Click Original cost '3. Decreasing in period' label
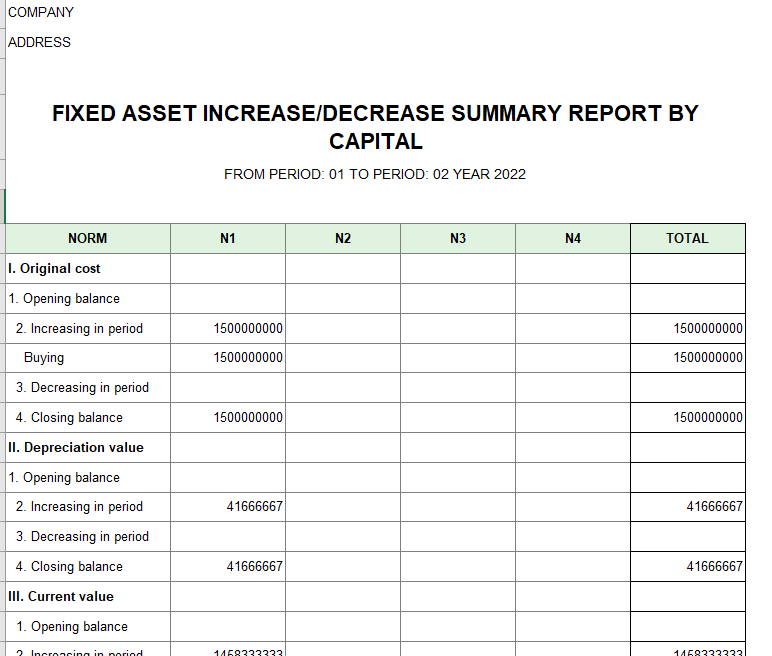This screenshot has width=772, height=656. pos(82,388)
